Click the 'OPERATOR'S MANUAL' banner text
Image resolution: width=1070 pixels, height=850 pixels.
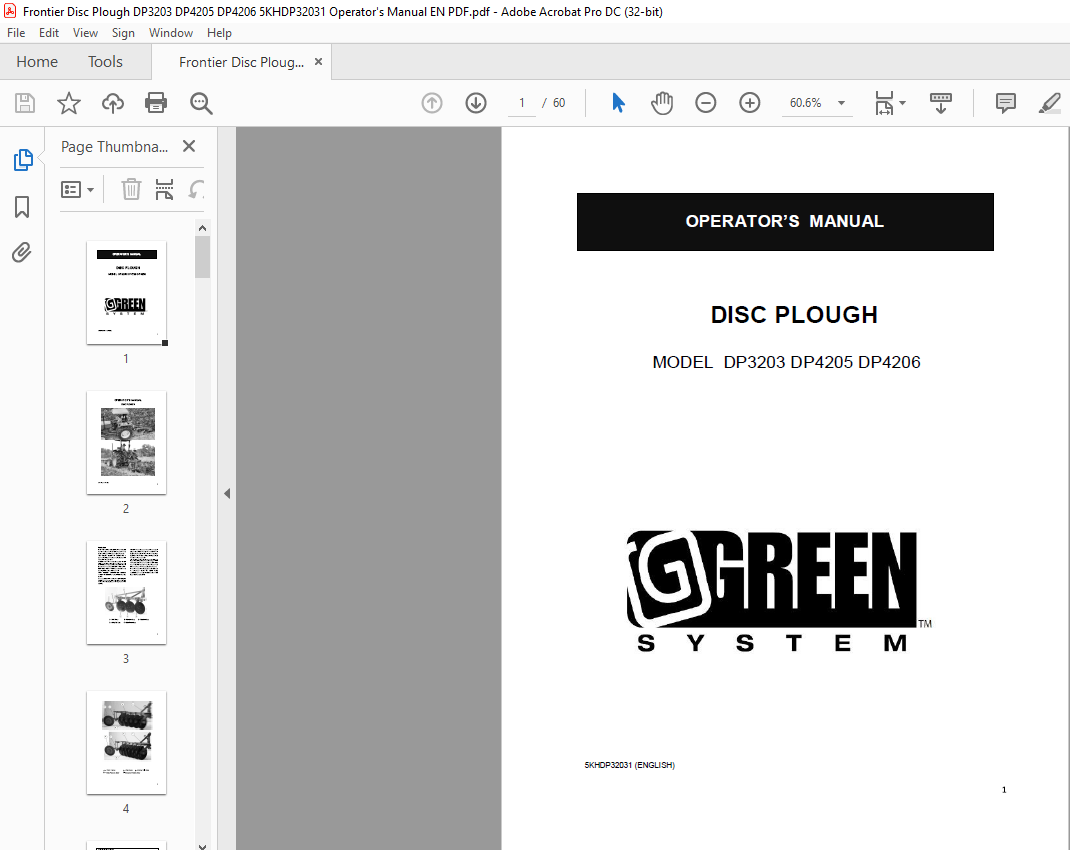[785, 221]
